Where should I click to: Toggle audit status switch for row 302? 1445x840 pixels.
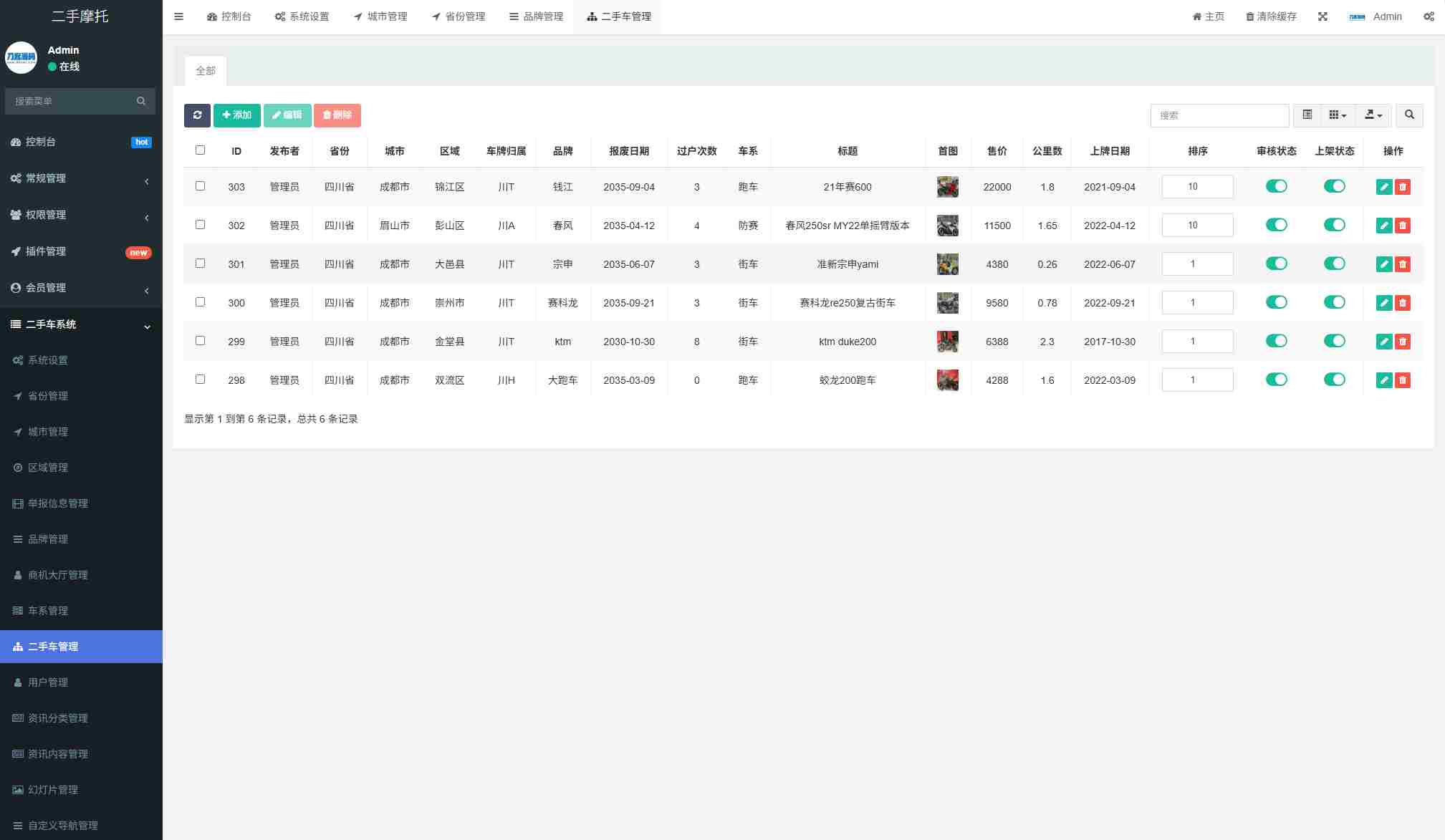1276,225
